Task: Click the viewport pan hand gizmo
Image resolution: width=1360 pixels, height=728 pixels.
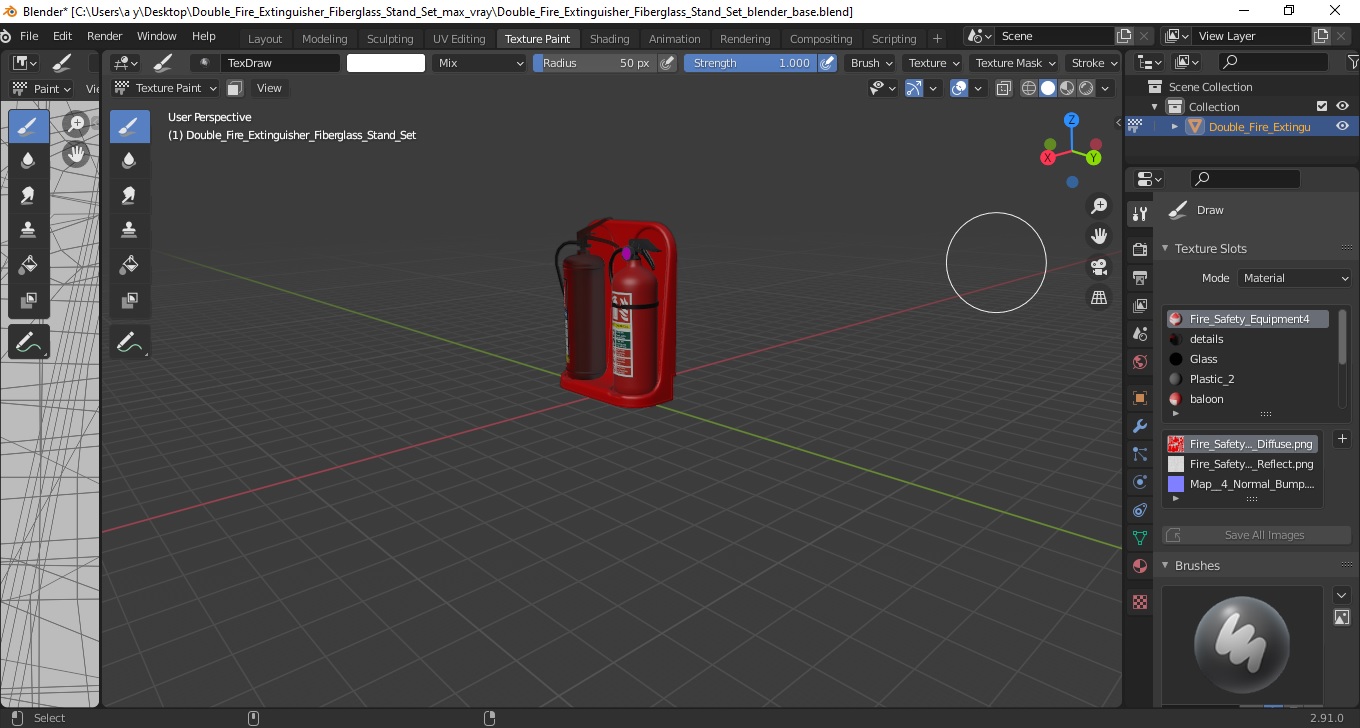Action: pos(1099,236)
